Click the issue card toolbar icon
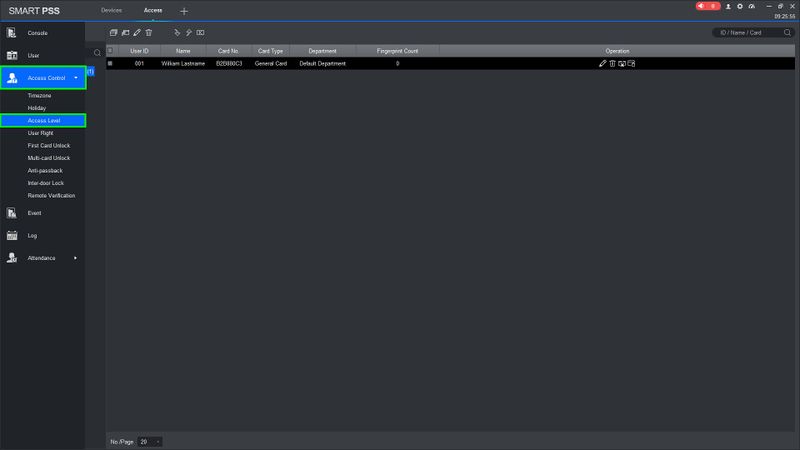Screen dimensions: 800x450 (x=177, y=33)
